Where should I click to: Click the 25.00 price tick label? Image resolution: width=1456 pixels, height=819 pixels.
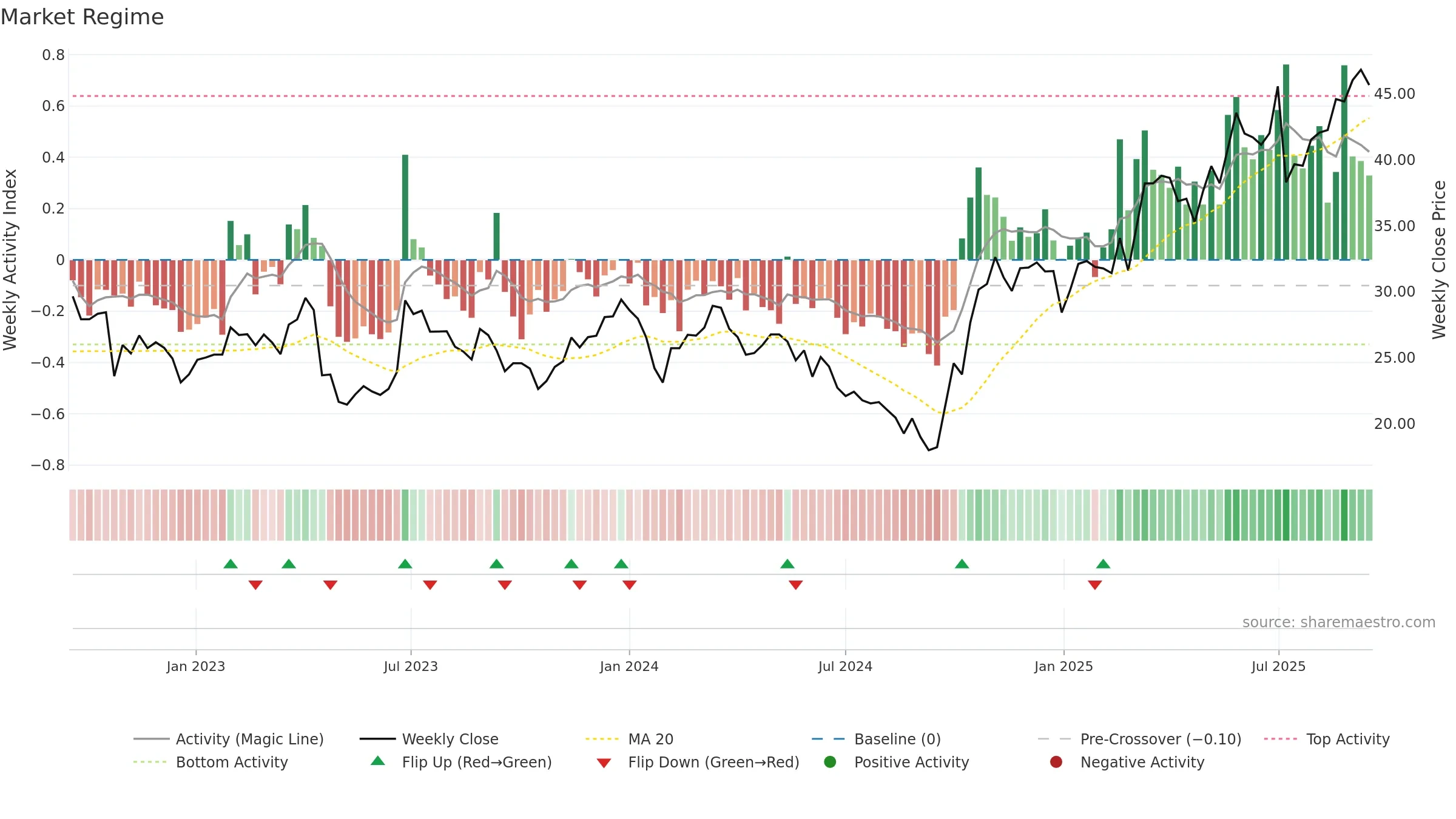click(1395, 358)
